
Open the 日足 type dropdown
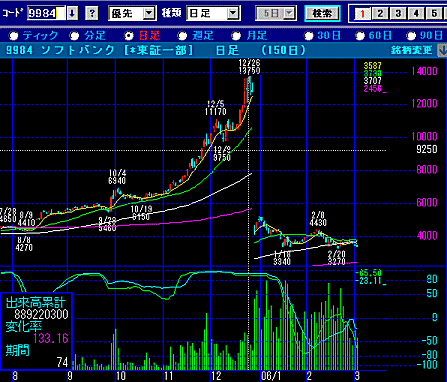tap(233, 13)
